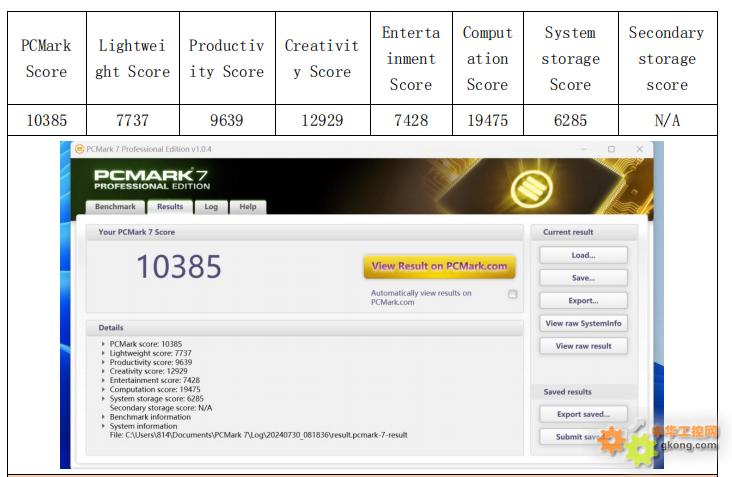The width and height of the screenshot is (732, 477).
Task: Expand the Computation score 19475 row
Action: coord(103,389)
